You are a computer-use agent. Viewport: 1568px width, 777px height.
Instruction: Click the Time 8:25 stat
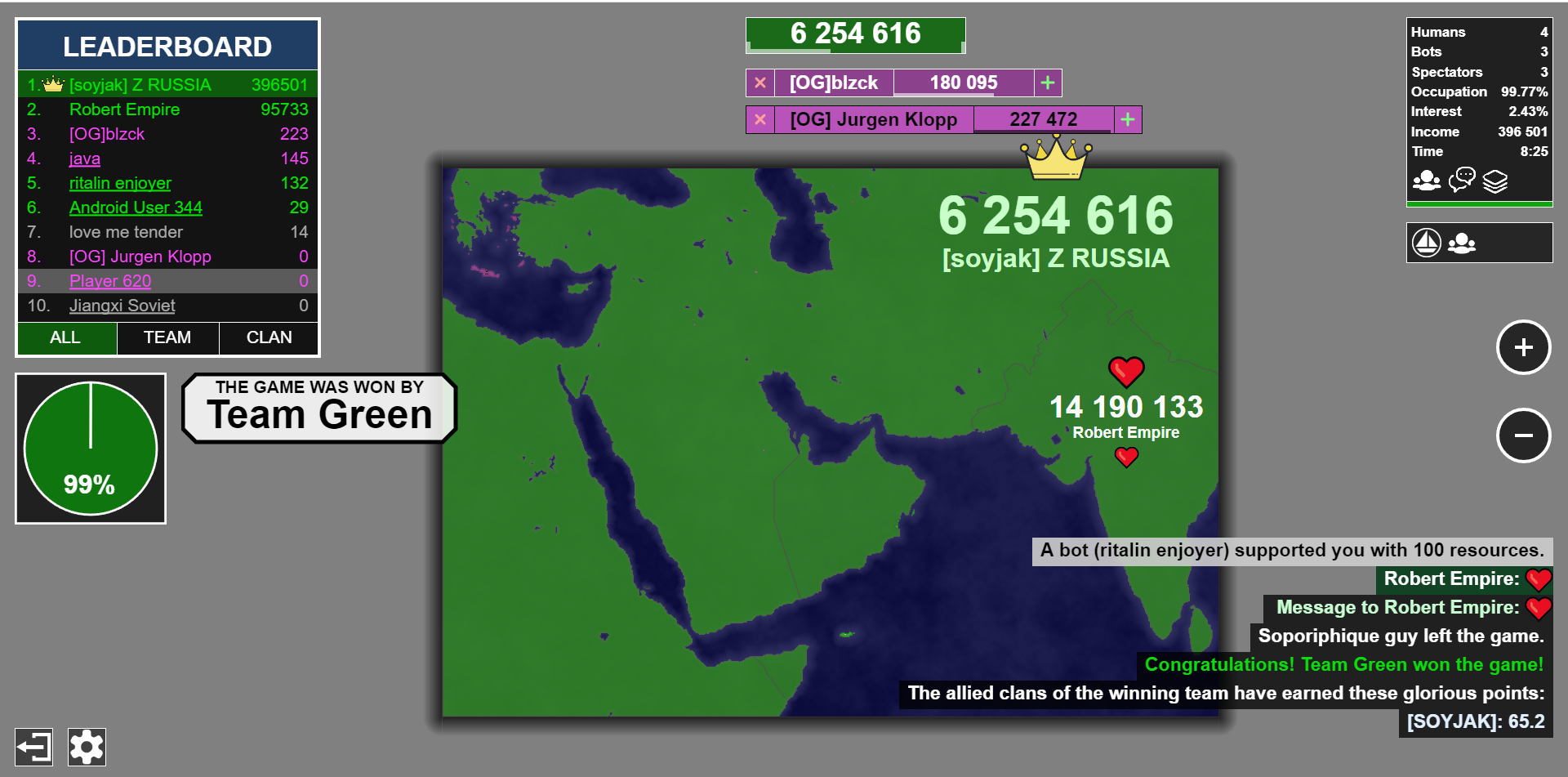[x=1479, y=151]
